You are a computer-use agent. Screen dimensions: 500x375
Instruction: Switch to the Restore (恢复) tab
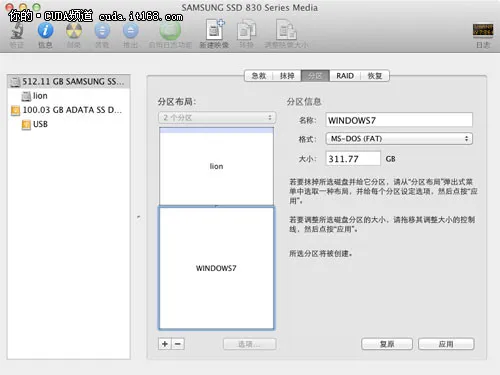coord(375,76)
